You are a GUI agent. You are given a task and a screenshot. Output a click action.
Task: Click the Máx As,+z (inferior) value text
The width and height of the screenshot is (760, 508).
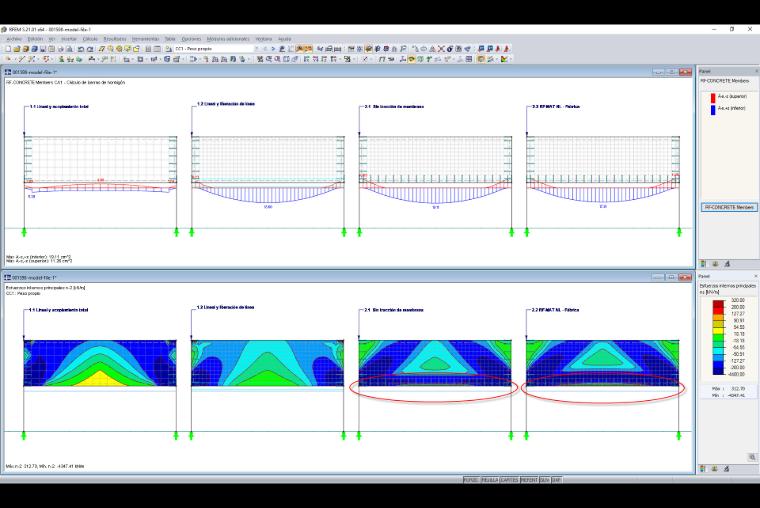(39, 257)
